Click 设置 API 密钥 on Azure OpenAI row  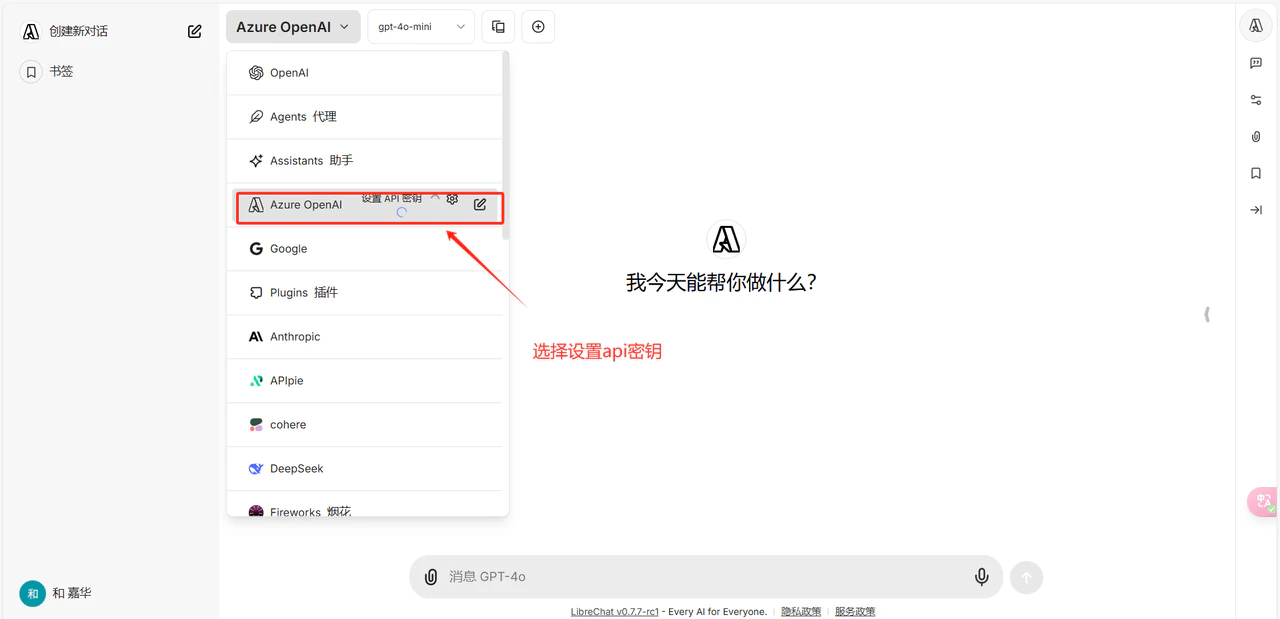392,198
